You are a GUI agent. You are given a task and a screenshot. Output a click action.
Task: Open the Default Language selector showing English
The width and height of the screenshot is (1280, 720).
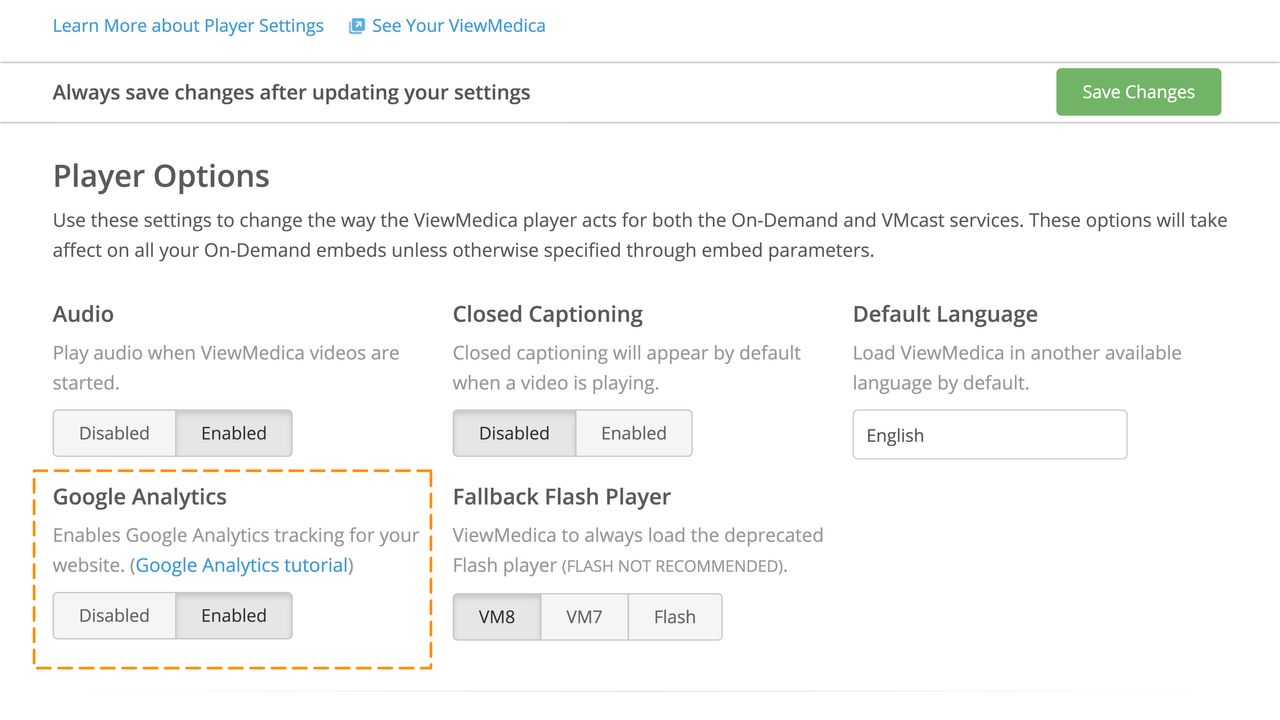[989, 434]
